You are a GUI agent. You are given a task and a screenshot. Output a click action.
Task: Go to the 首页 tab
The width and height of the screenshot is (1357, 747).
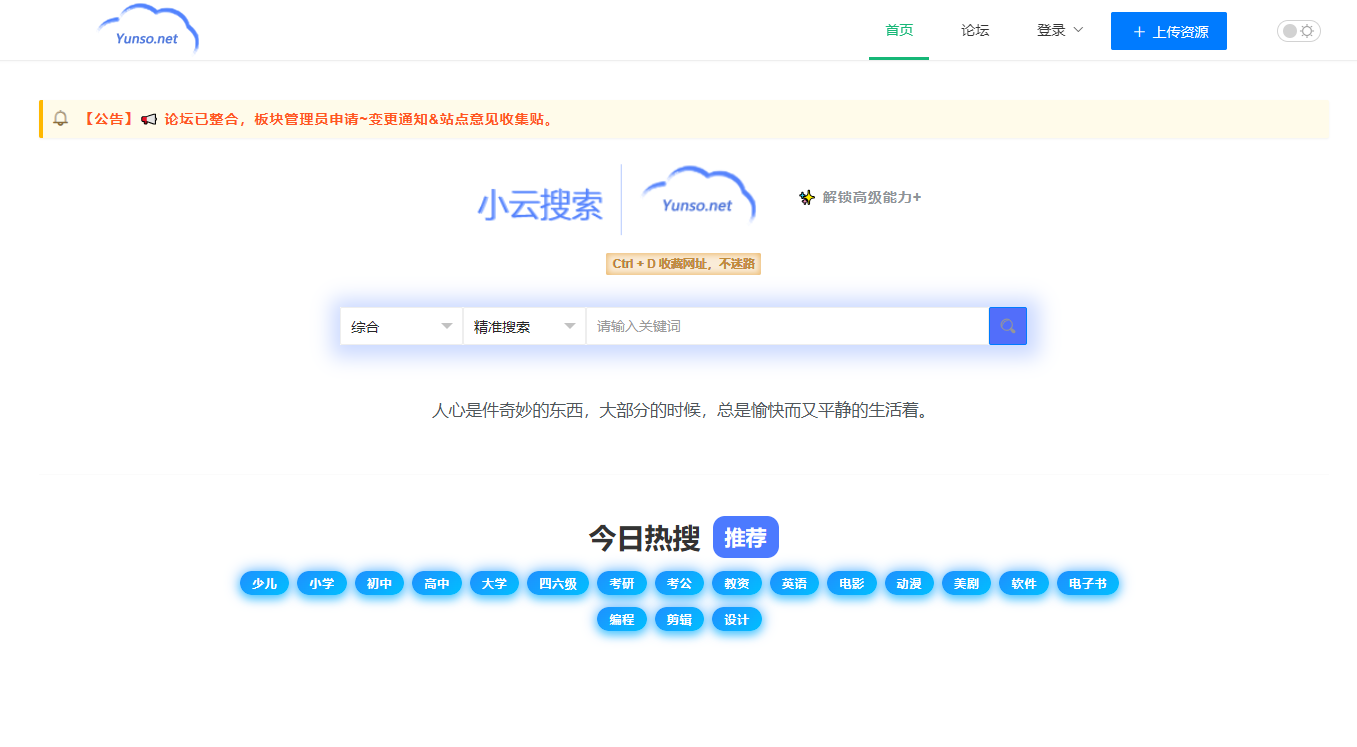[899, 30]
